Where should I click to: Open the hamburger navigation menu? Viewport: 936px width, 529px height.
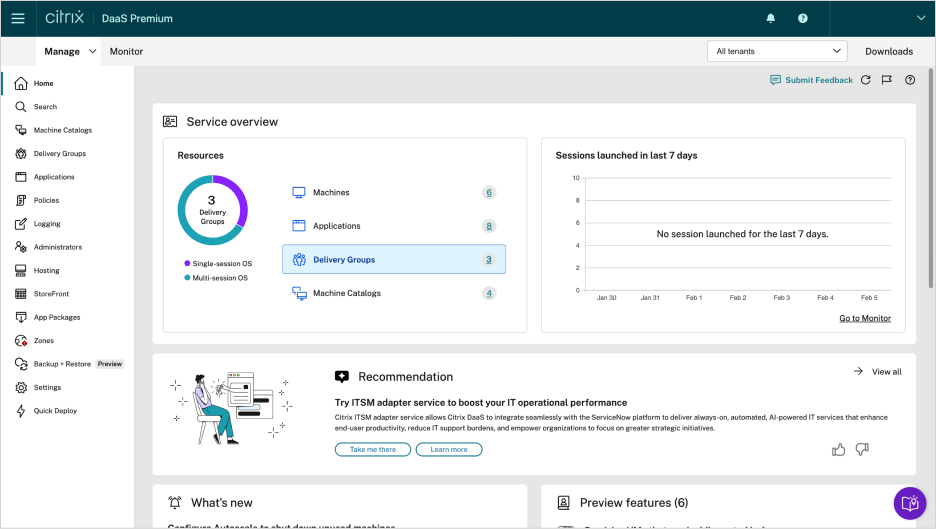coord(17,18)
